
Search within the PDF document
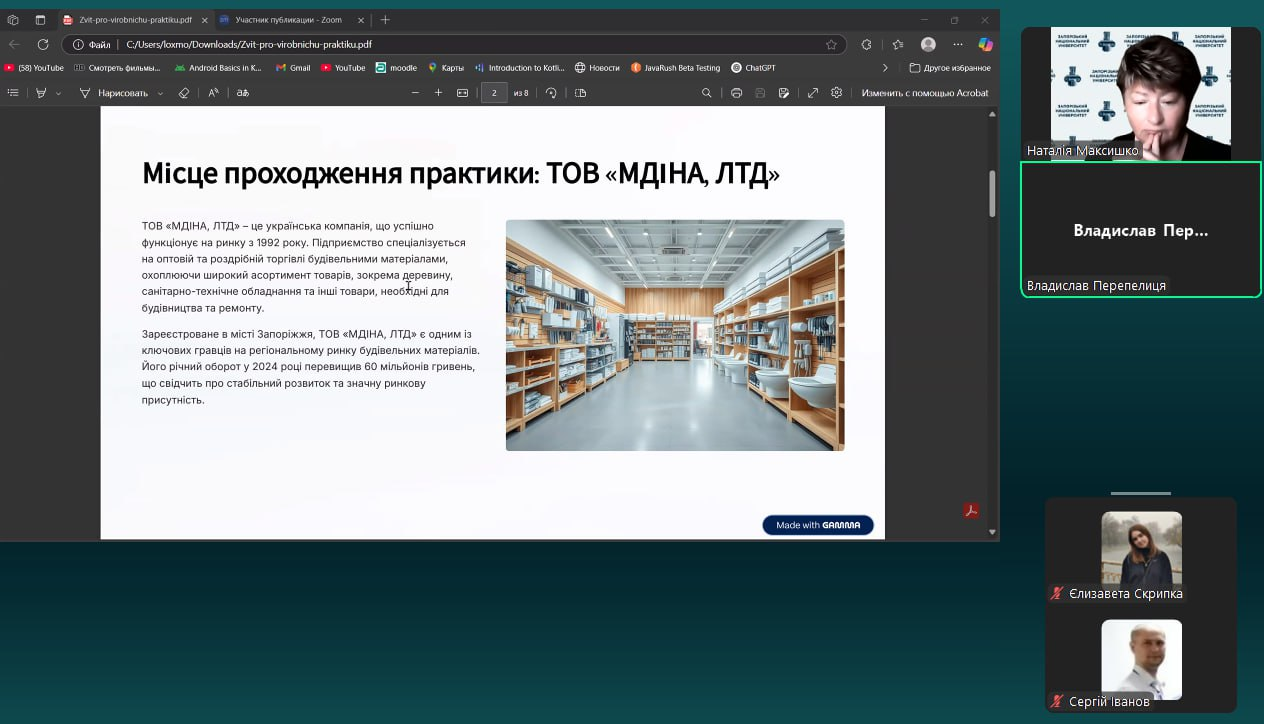coord(707,93)
